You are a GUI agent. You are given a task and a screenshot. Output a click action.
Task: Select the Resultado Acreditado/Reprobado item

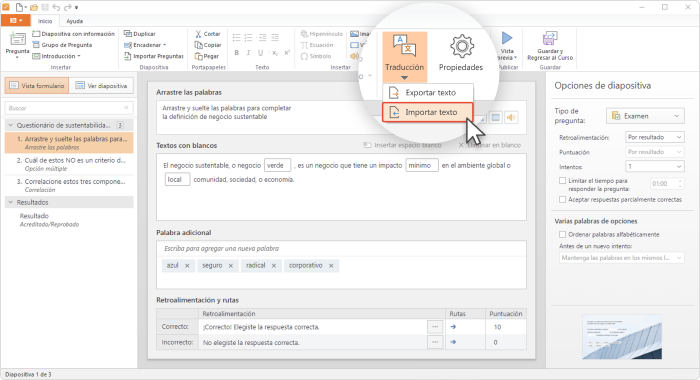pos(69,220)
